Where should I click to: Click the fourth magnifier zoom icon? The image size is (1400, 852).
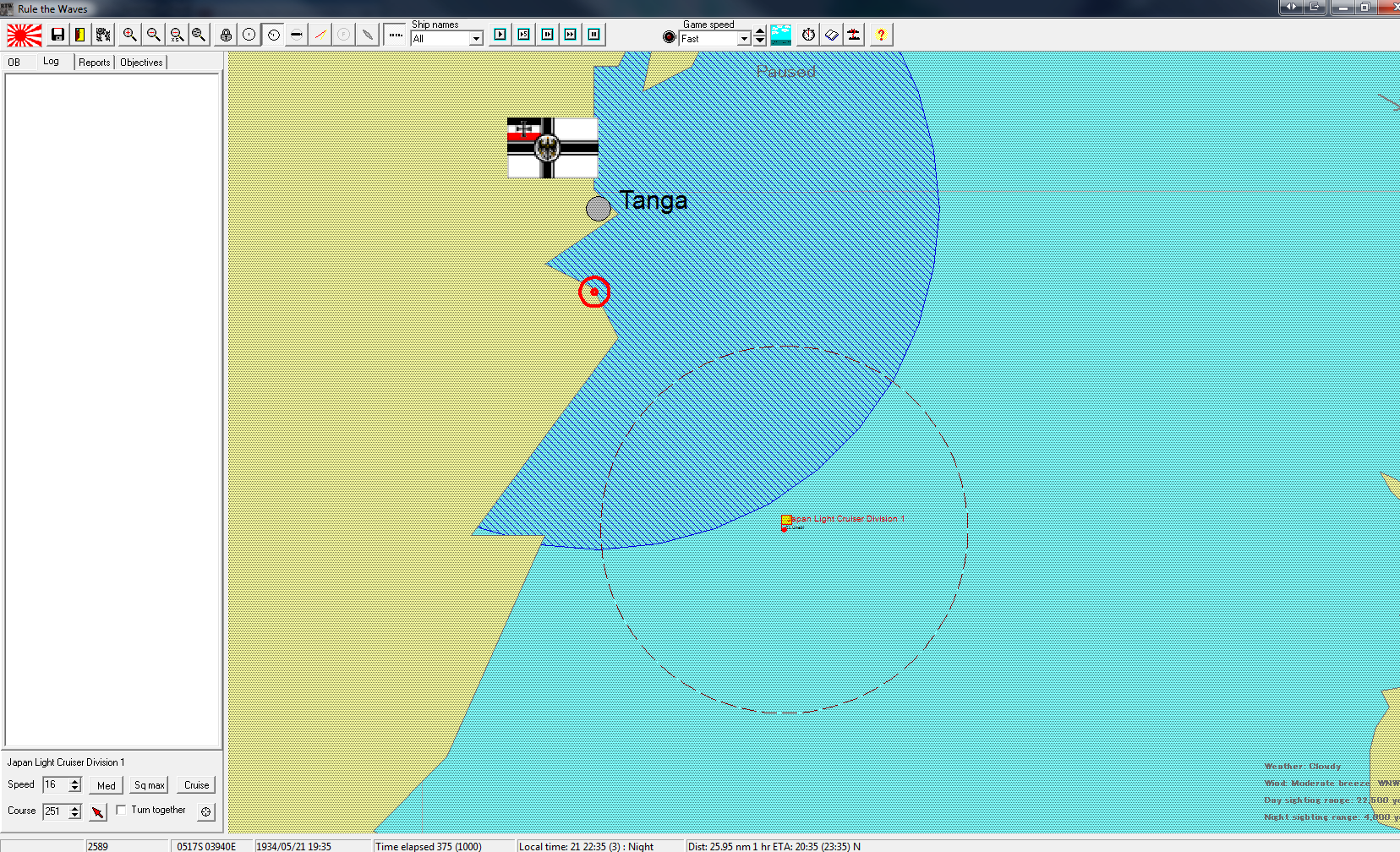coord(199,35)
